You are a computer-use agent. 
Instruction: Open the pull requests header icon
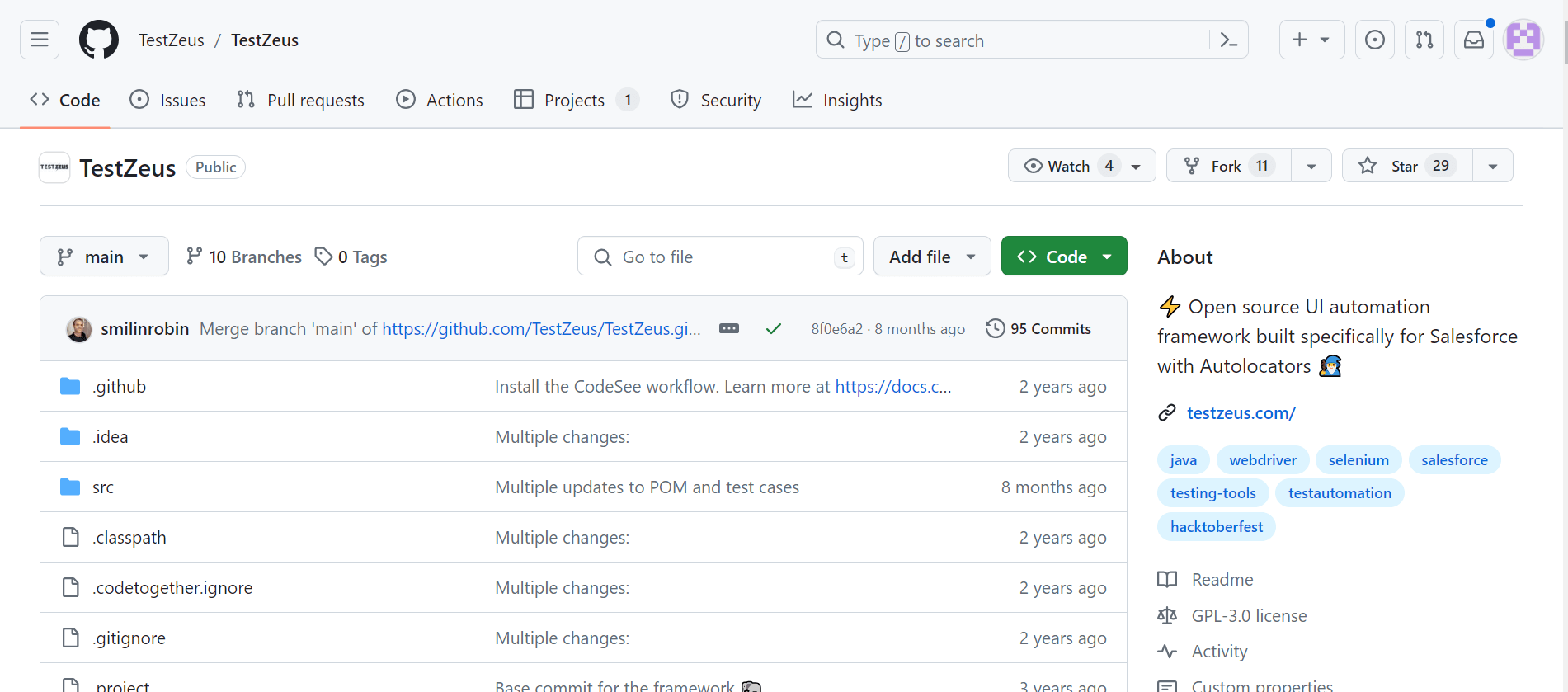click(x=1424, y=40)
